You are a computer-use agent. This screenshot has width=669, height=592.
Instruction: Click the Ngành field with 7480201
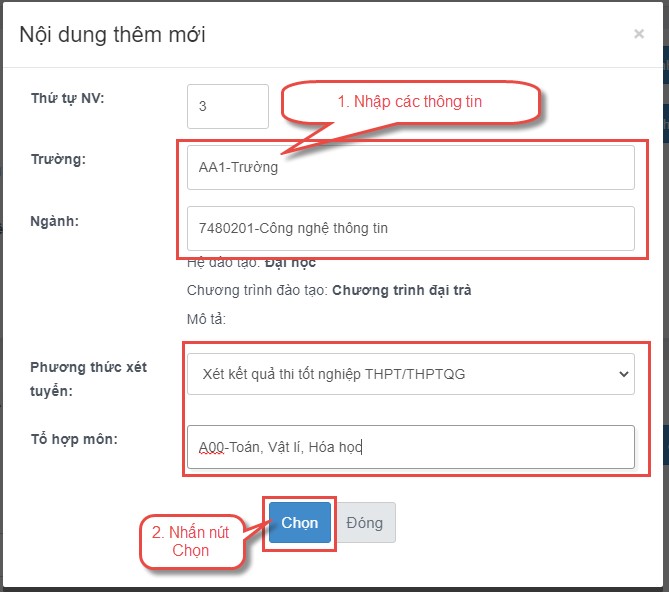(x=410, y=228)
